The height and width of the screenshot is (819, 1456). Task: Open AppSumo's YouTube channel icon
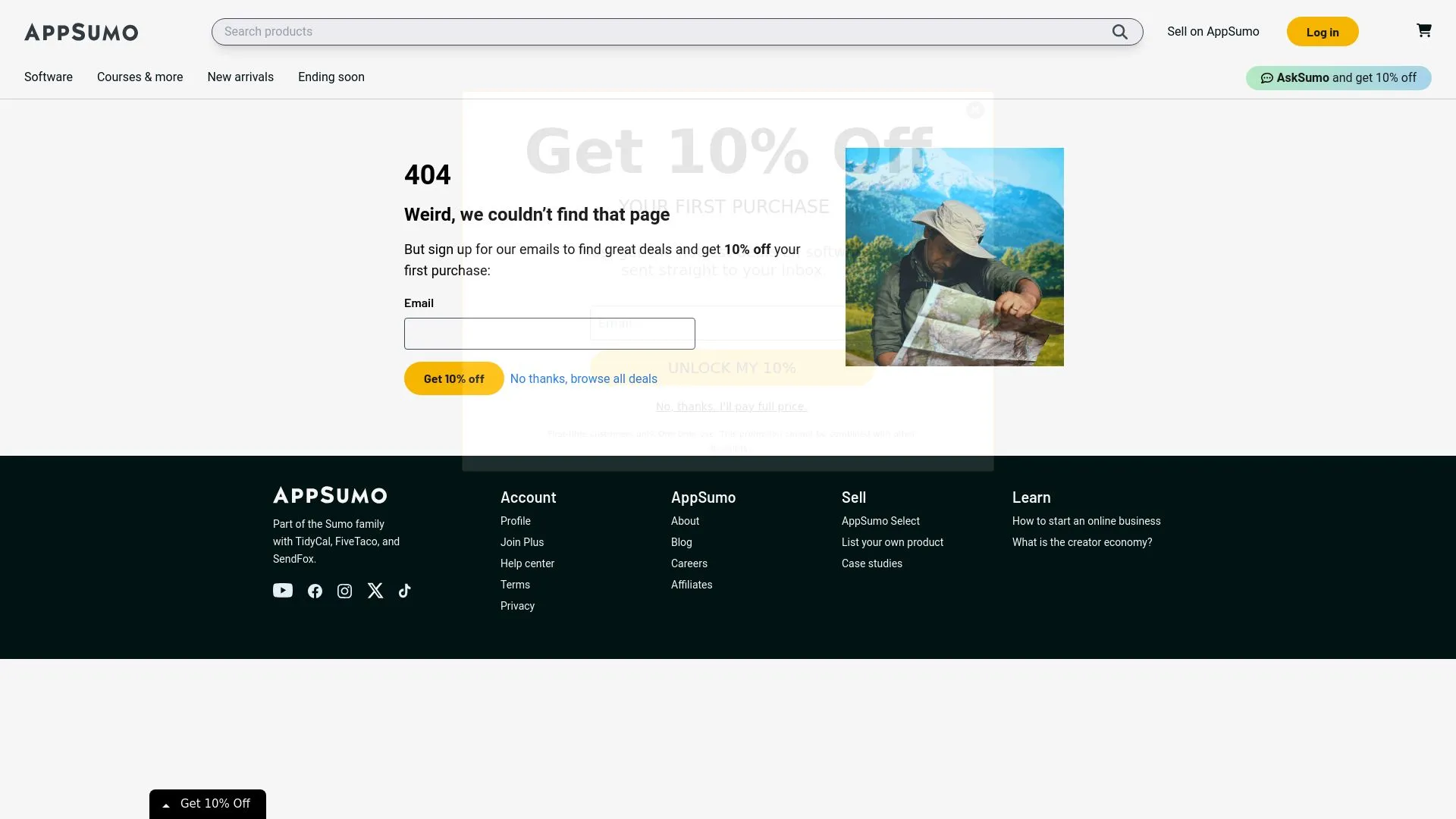tap(282, 591)
